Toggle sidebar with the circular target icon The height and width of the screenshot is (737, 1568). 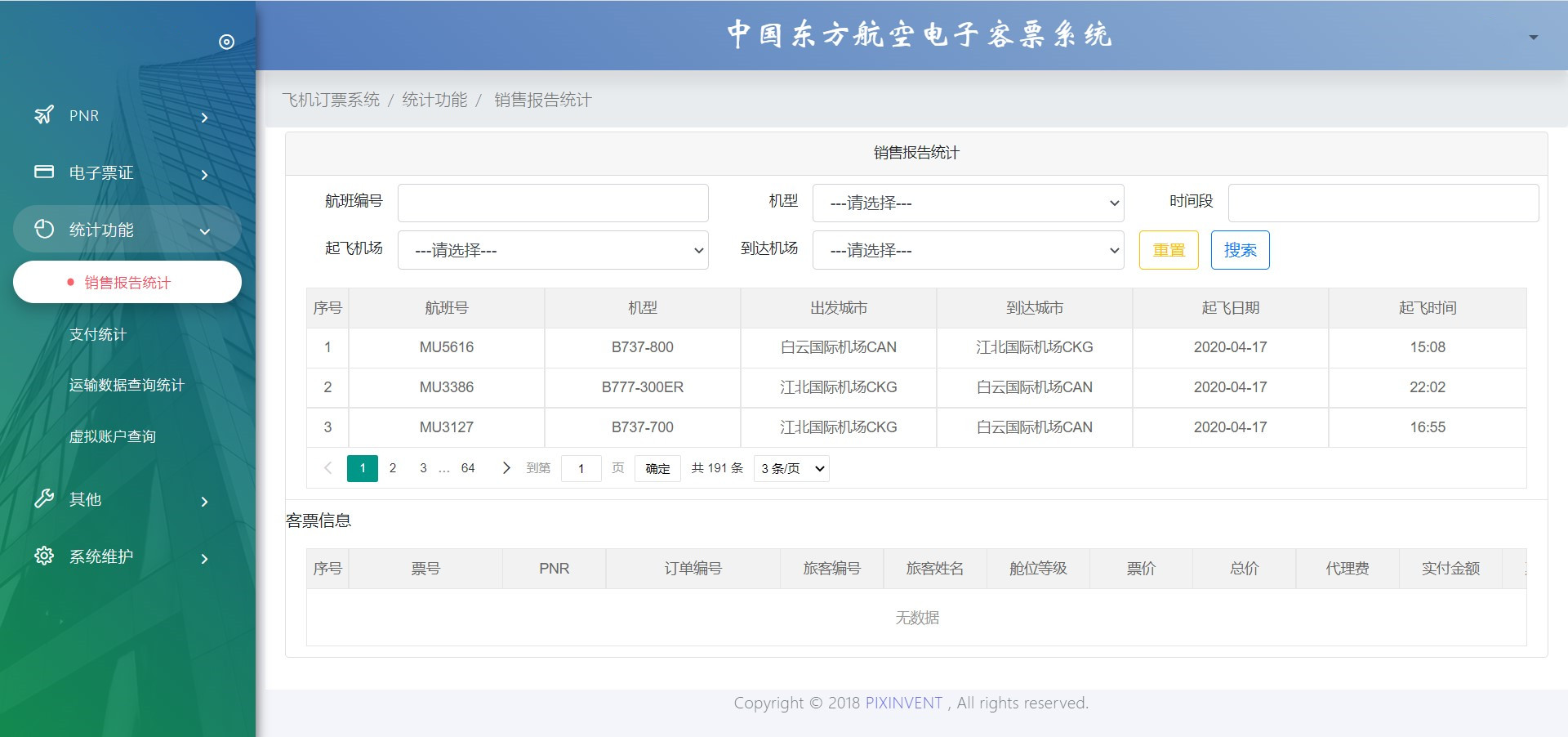pyautogui.click(x=226, y=42)
